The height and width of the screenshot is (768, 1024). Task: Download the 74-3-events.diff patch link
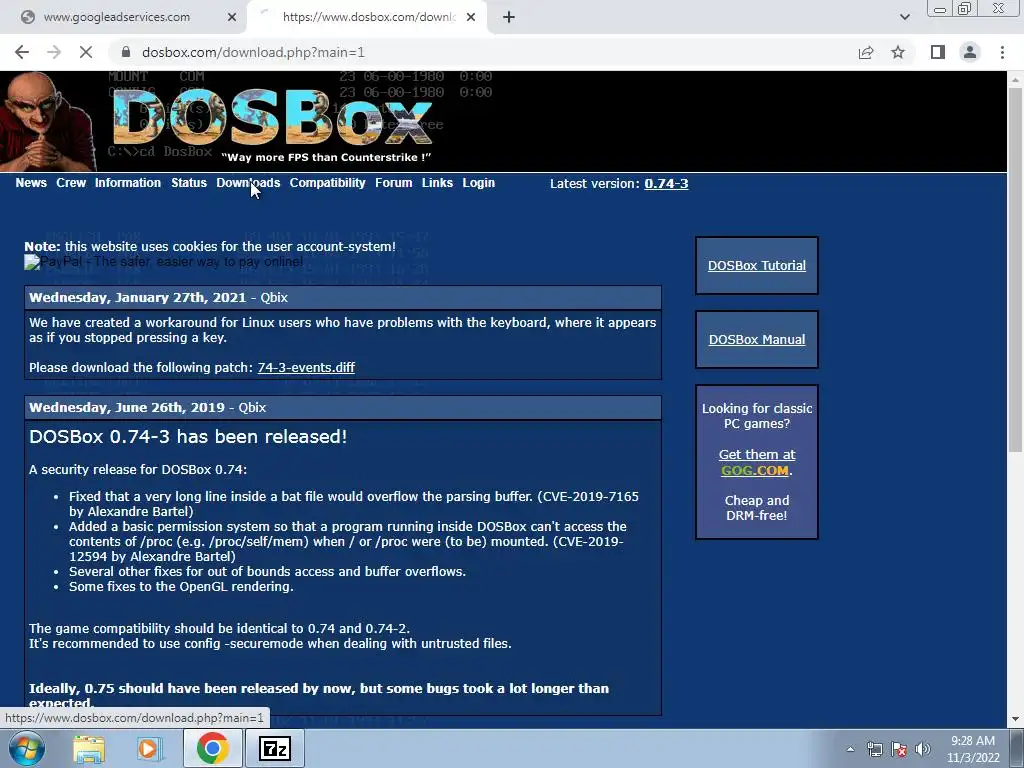tap(306, 367)
